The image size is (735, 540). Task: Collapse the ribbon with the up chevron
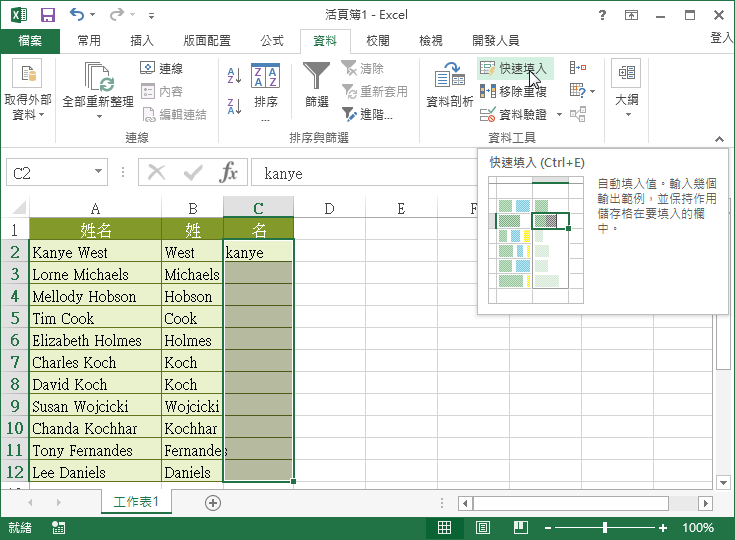pyautogui.click(x=719, y=139)
